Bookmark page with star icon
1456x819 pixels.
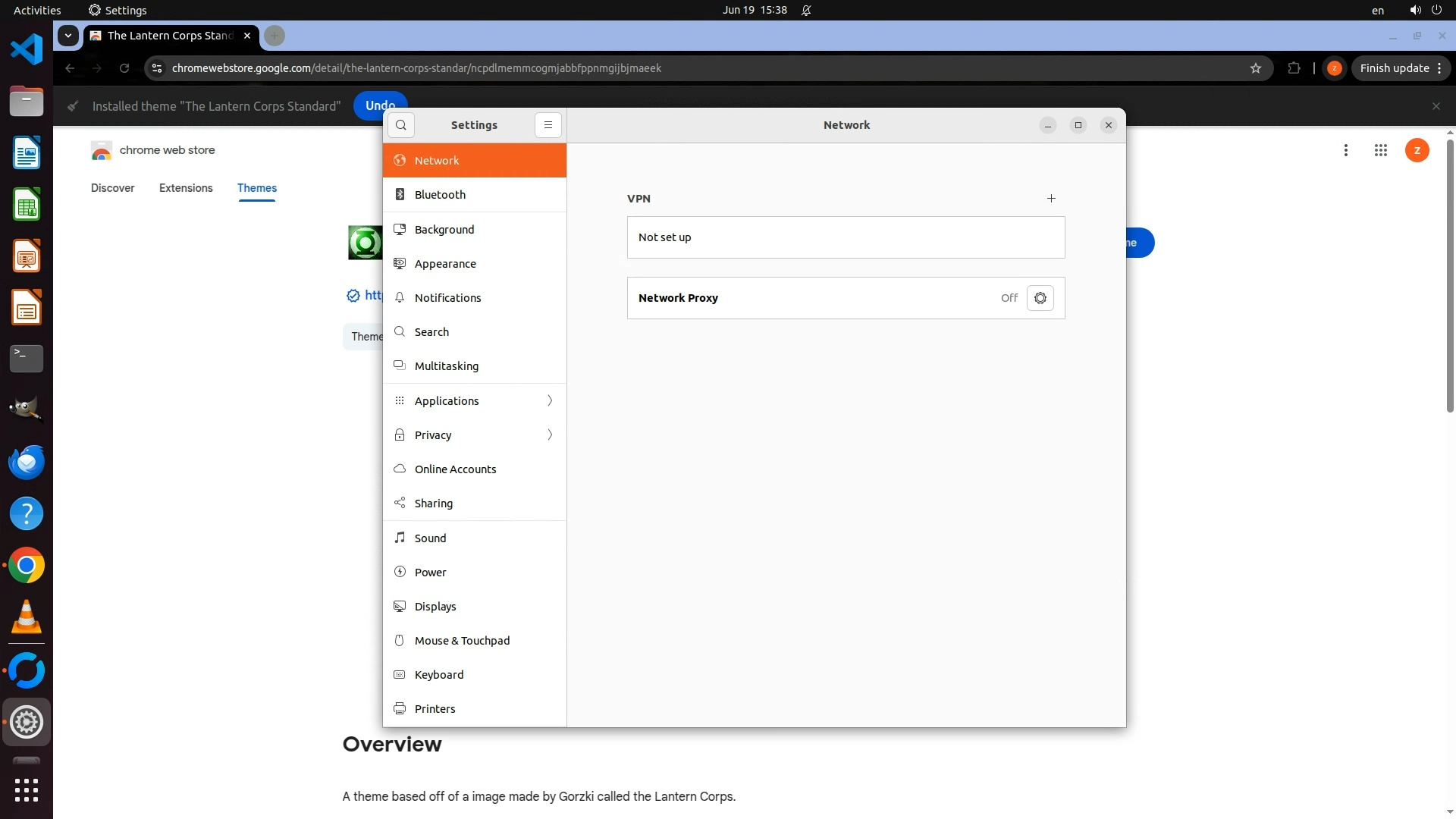tap(1256, 68)
